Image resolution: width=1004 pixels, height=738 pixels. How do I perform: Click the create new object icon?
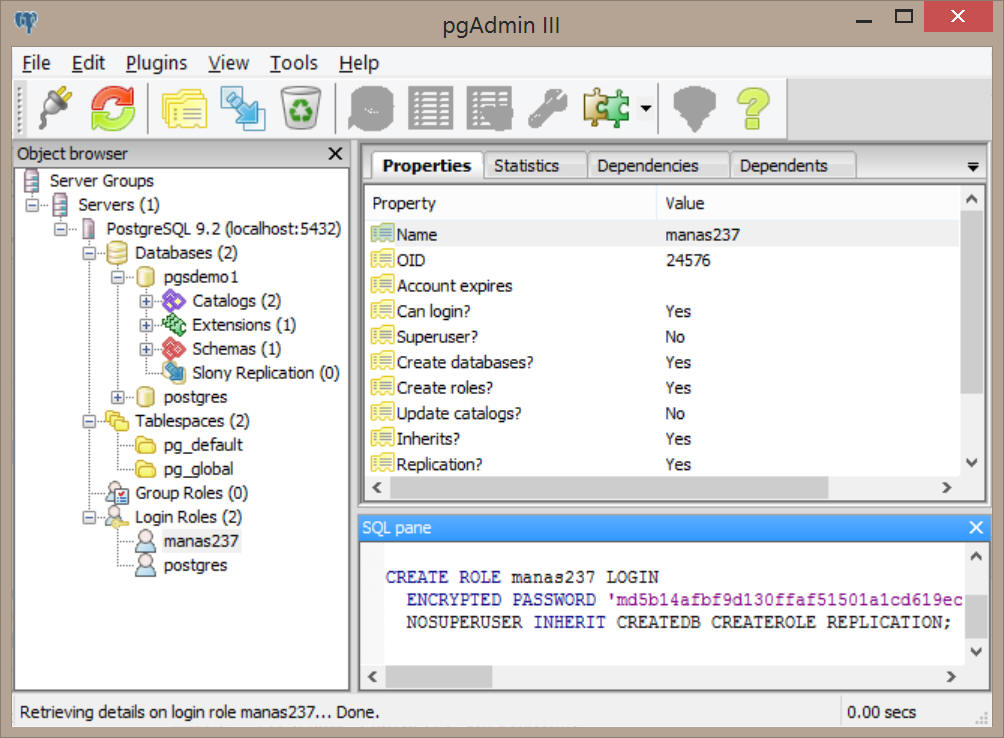pyautogui.click(x=243, y=109)
